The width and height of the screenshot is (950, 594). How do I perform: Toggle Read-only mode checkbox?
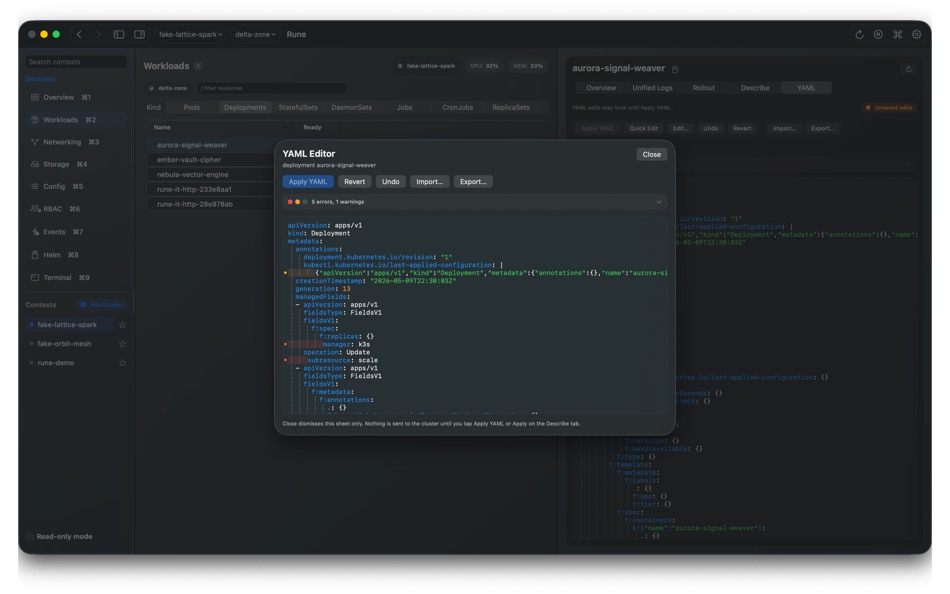point(30,536)
